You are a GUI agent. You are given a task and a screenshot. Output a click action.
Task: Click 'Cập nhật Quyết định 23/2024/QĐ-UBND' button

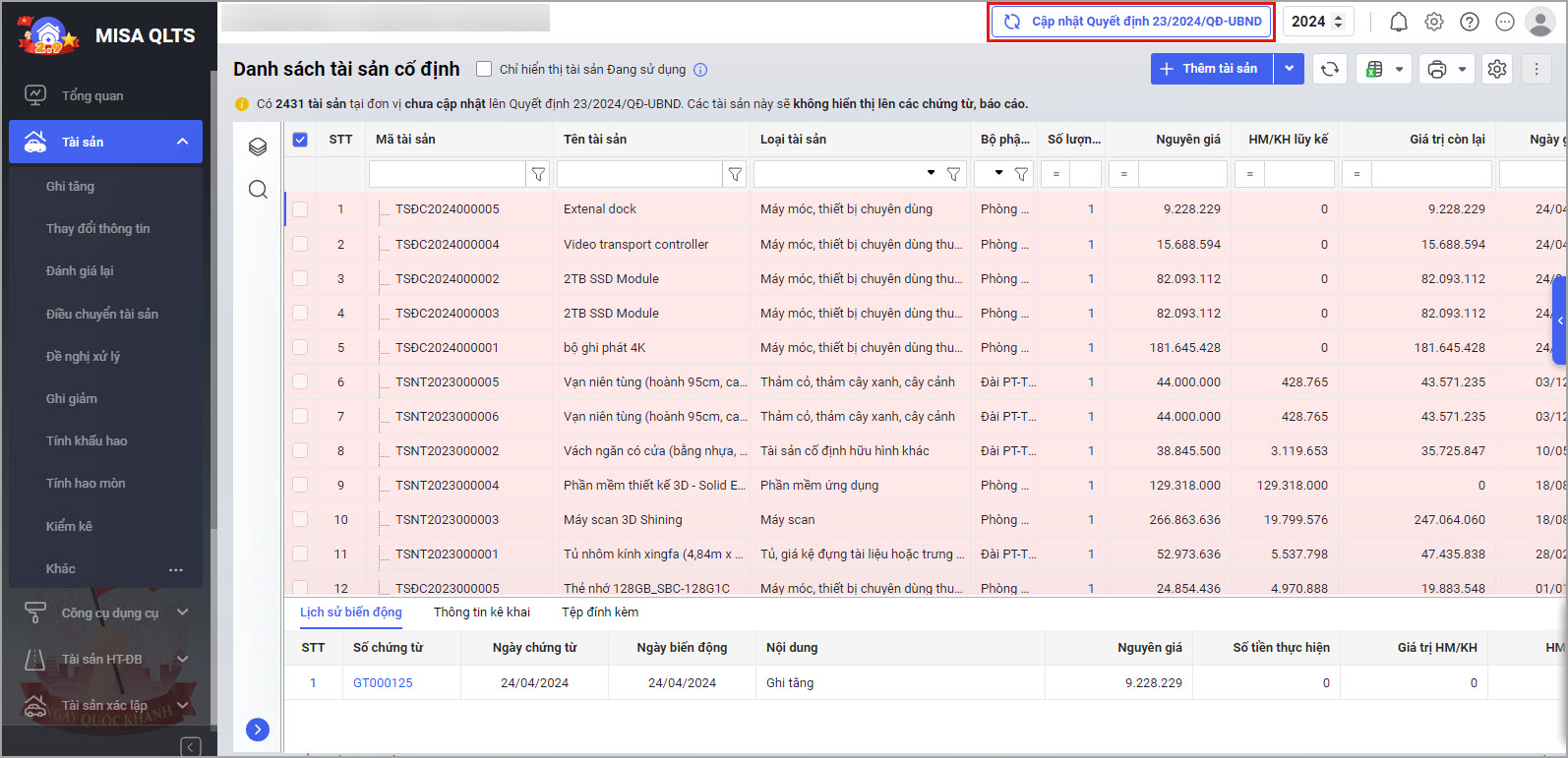pos(1131,22)
